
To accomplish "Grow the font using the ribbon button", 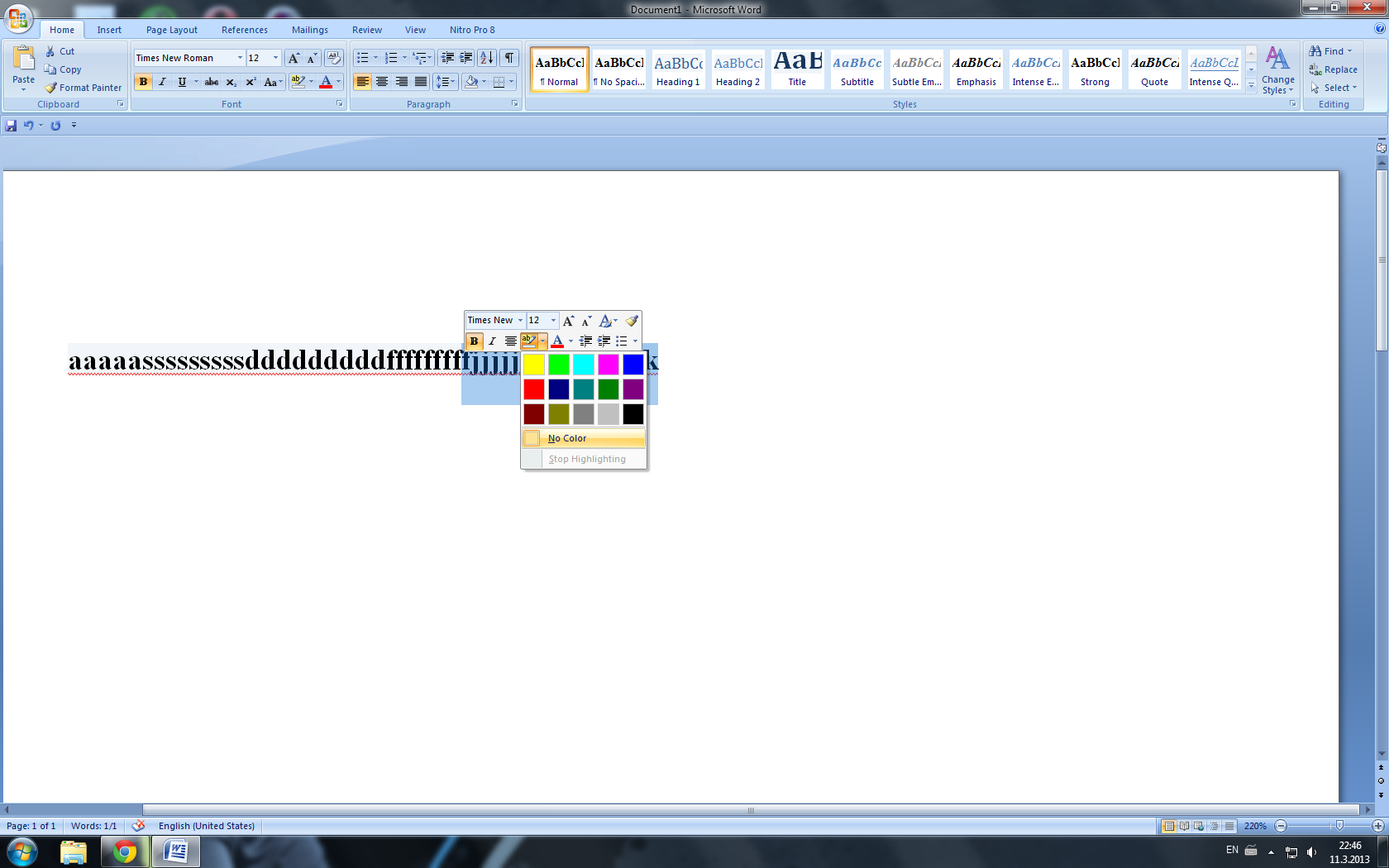I will pyautogui.click(x=294, y=58).
